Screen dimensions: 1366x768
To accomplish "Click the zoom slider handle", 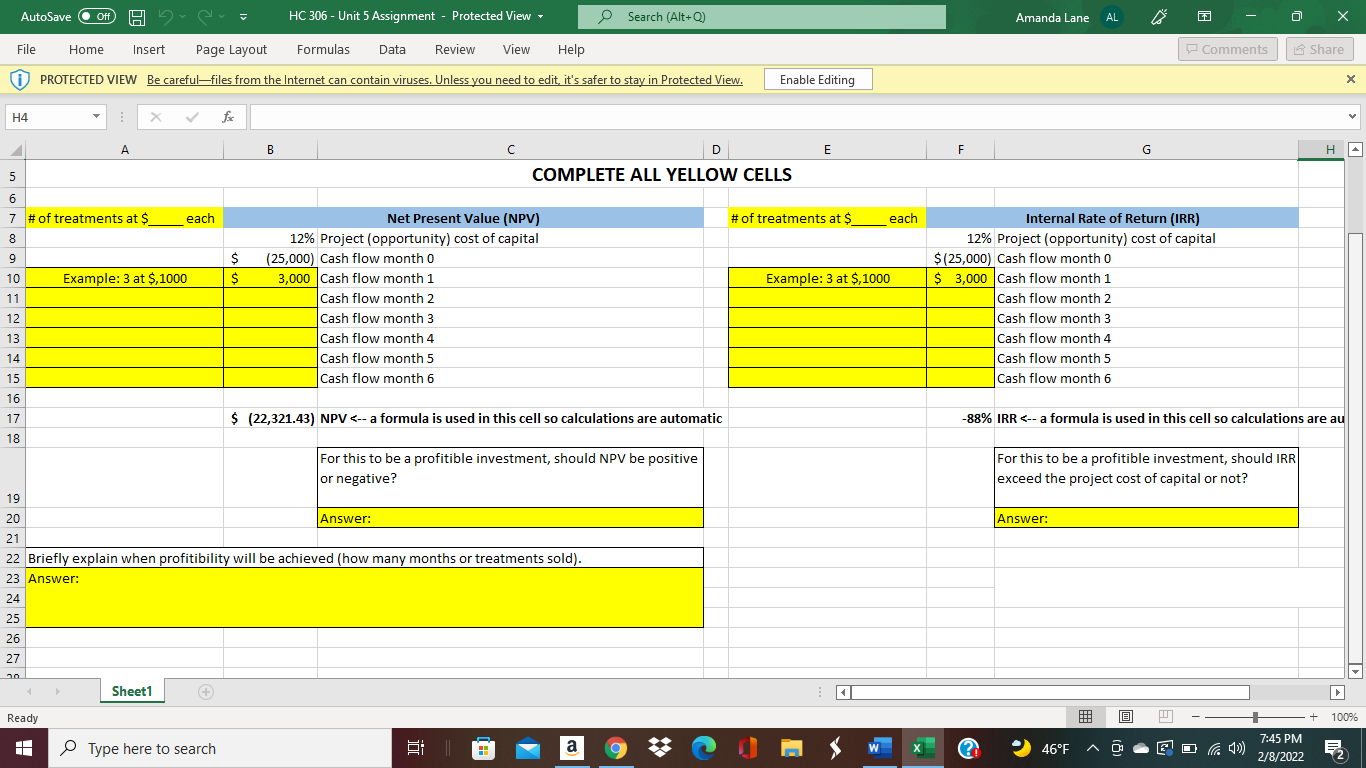I will click(1256, 718).
